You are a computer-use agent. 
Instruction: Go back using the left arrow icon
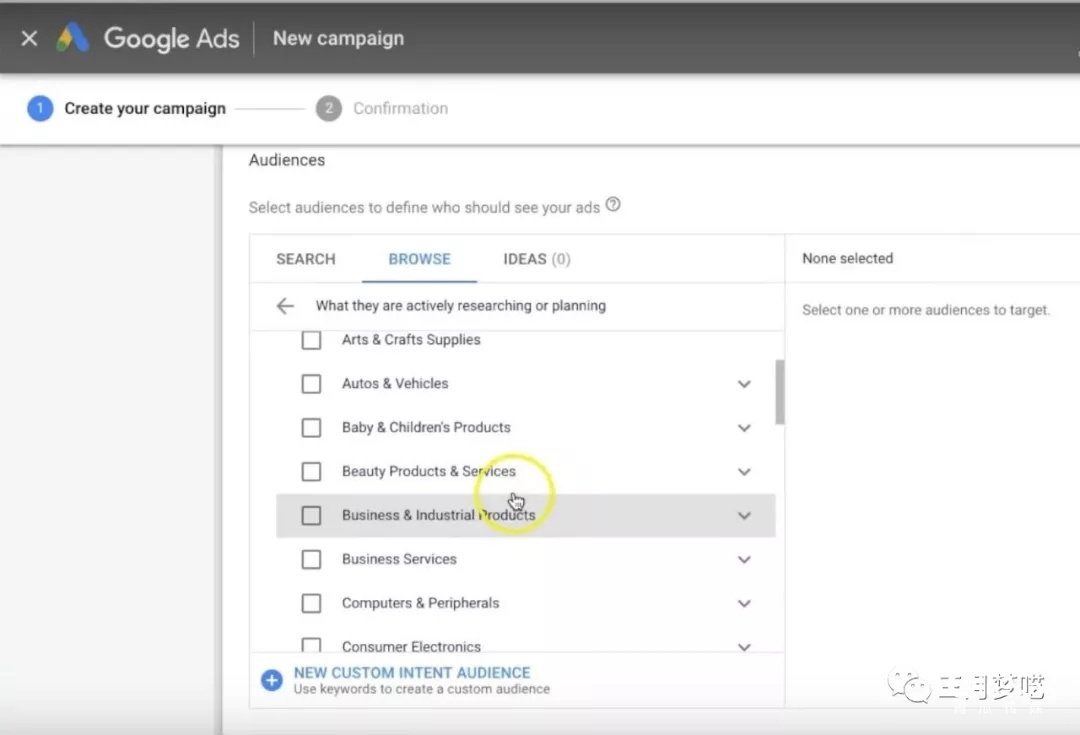point(286,306)
